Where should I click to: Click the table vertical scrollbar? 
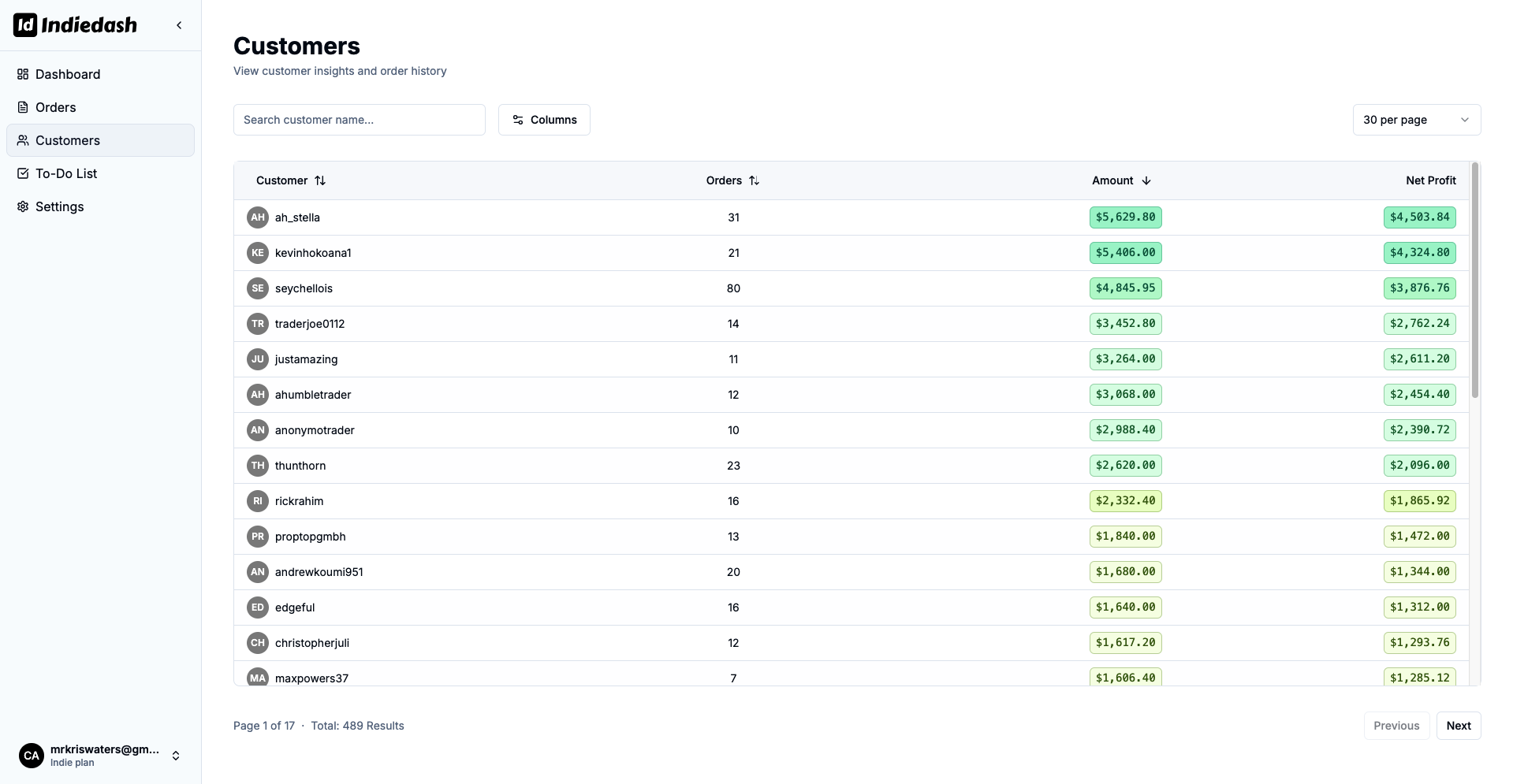coord(1475,281)
